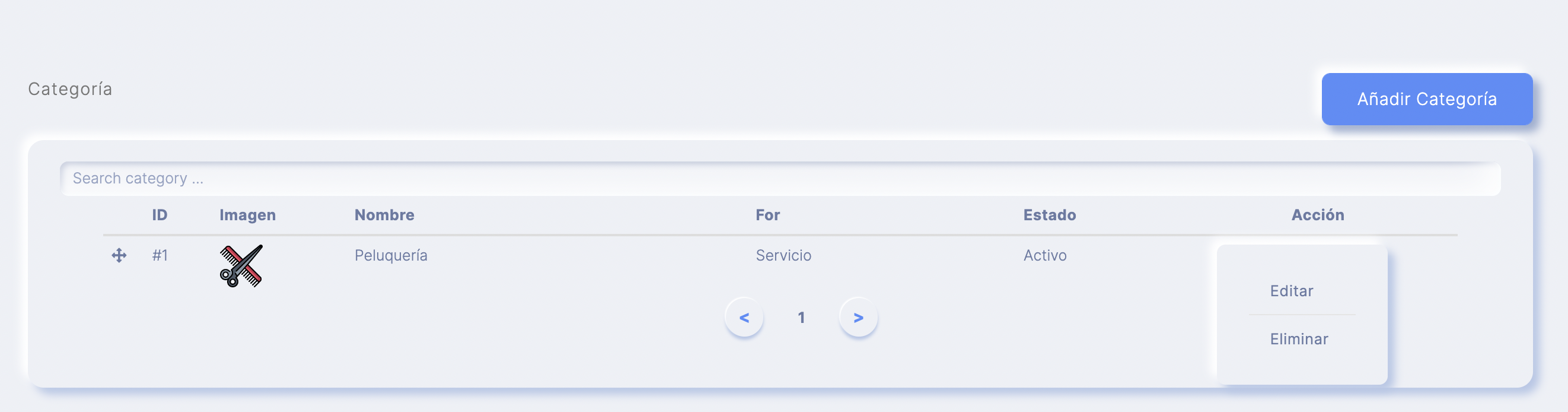This screenshot has height=412, width=1568.
Task: Choose Eliminar from the action menu
Action: tap(1299, 339)
